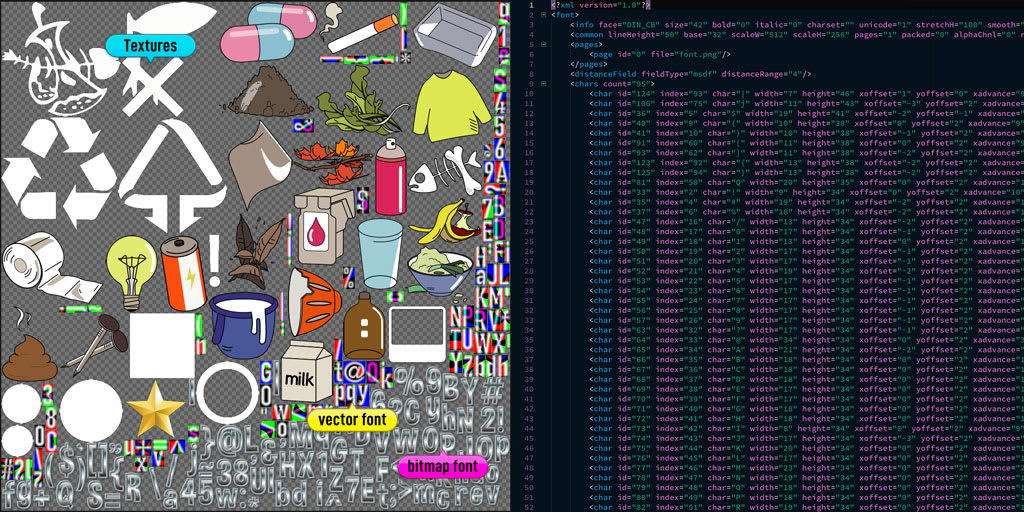Click the white solid square sprite
The width and height of the screenshot is (1024, 512).
click(x=162, y=345)
